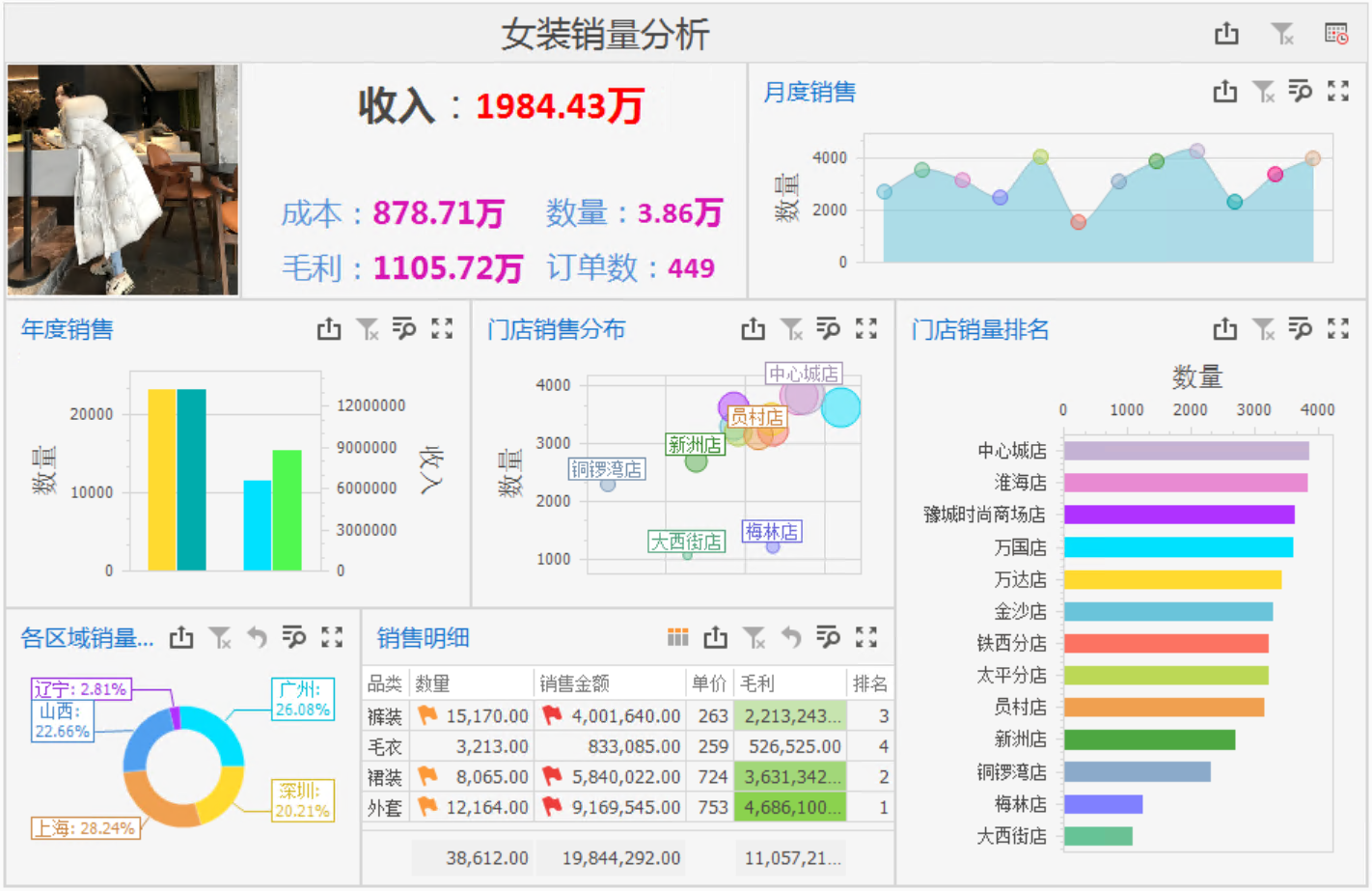Export the 门店销售分布 chart
Viewport: 1372px width, 891px height.
753,329
